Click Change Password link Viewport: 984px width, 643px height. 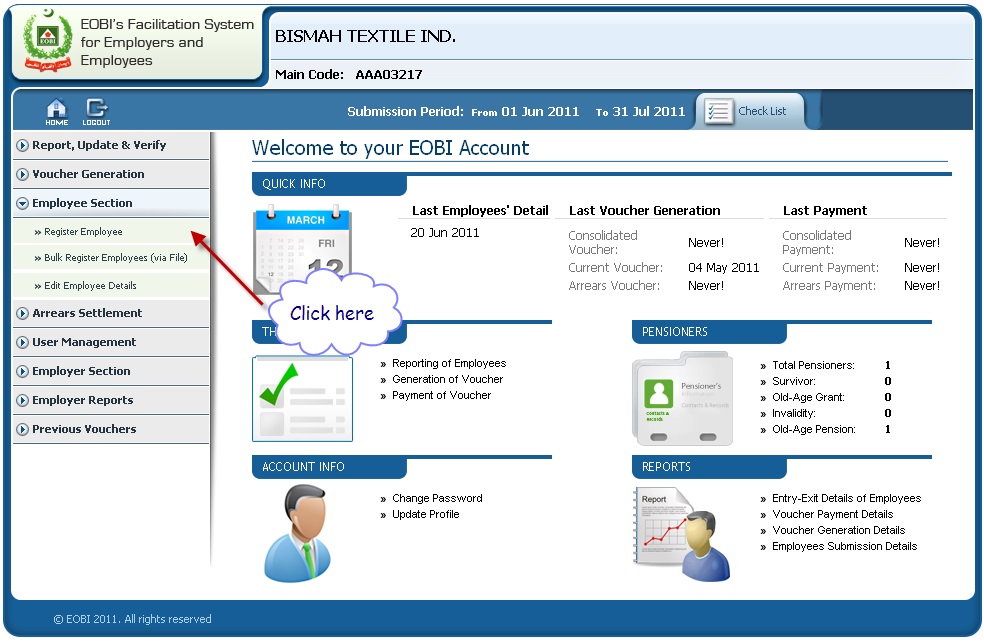click(437, 498)
